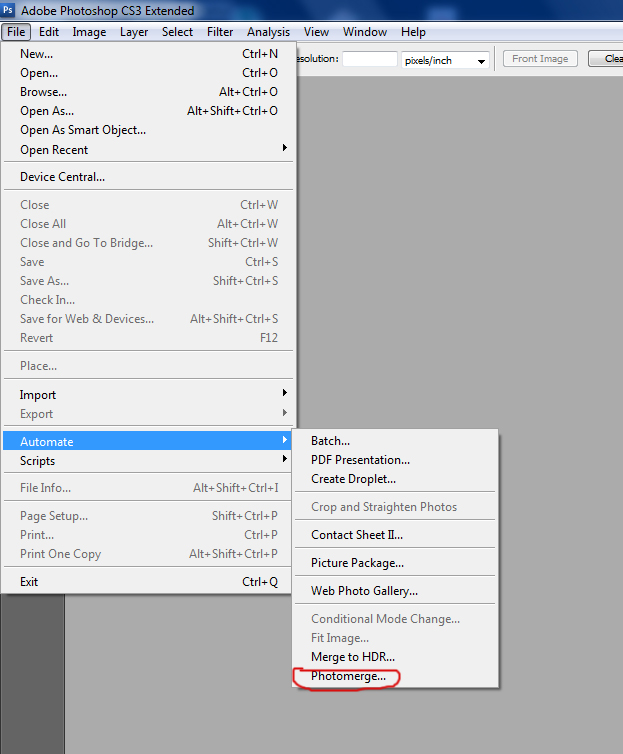Select Picture Package...
The image size is (623, 754).
tap(395, 563)
